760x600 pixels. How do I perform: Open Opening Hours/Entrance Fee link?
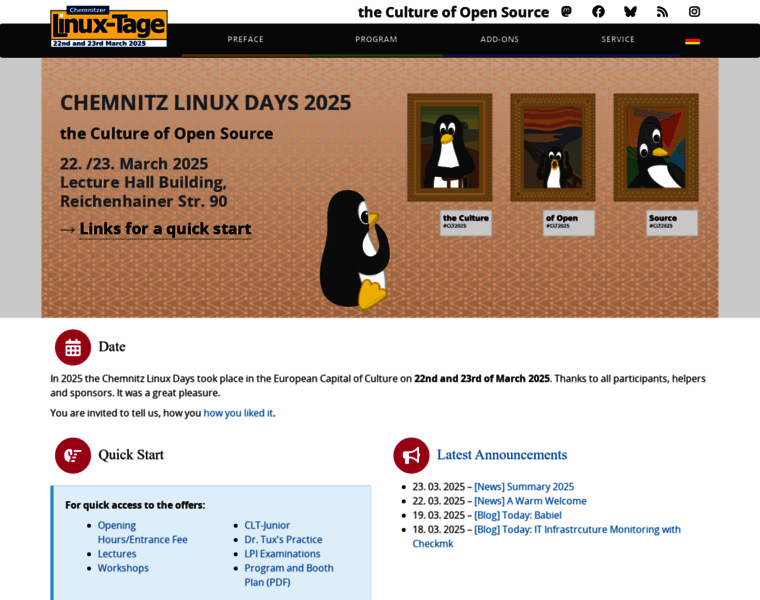click(x=142, y=532)
